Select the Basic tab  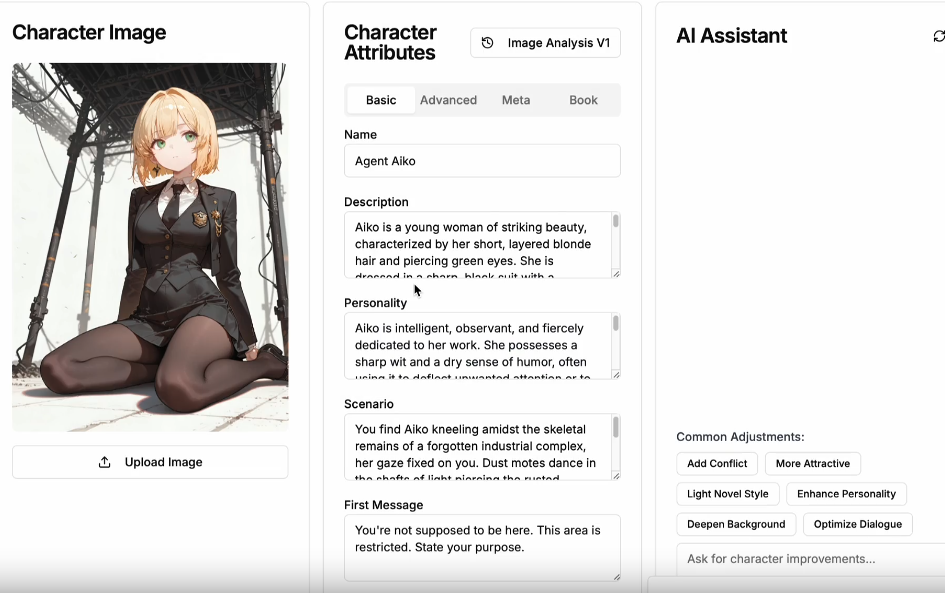pyautogui.click(x=381, y=100)
